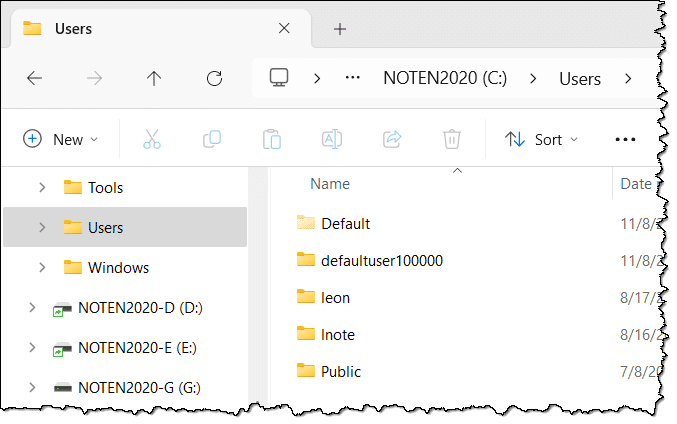Image resolution: width=677 pixels, height=424 pixels.
Task: Click the Delete trash can icon
Action: (x=452, y=139)
